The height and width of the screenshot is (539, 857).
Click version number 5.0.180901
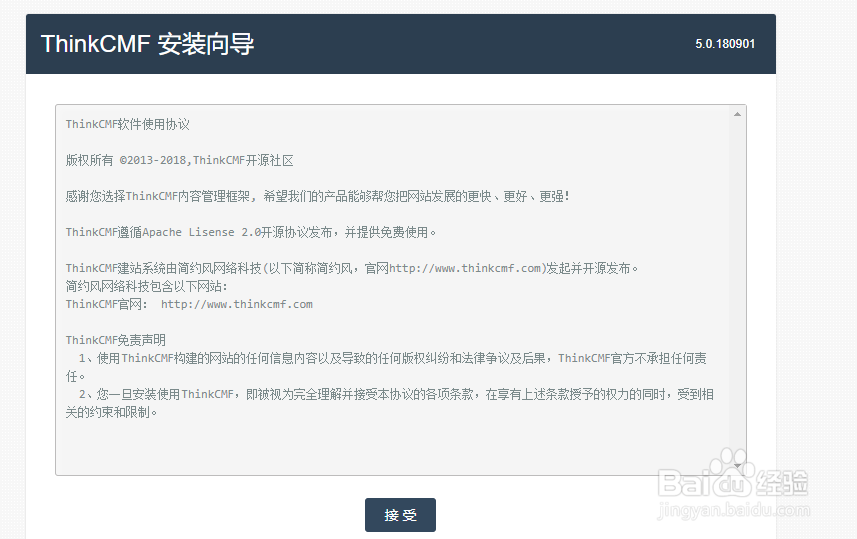pos(725,44)
